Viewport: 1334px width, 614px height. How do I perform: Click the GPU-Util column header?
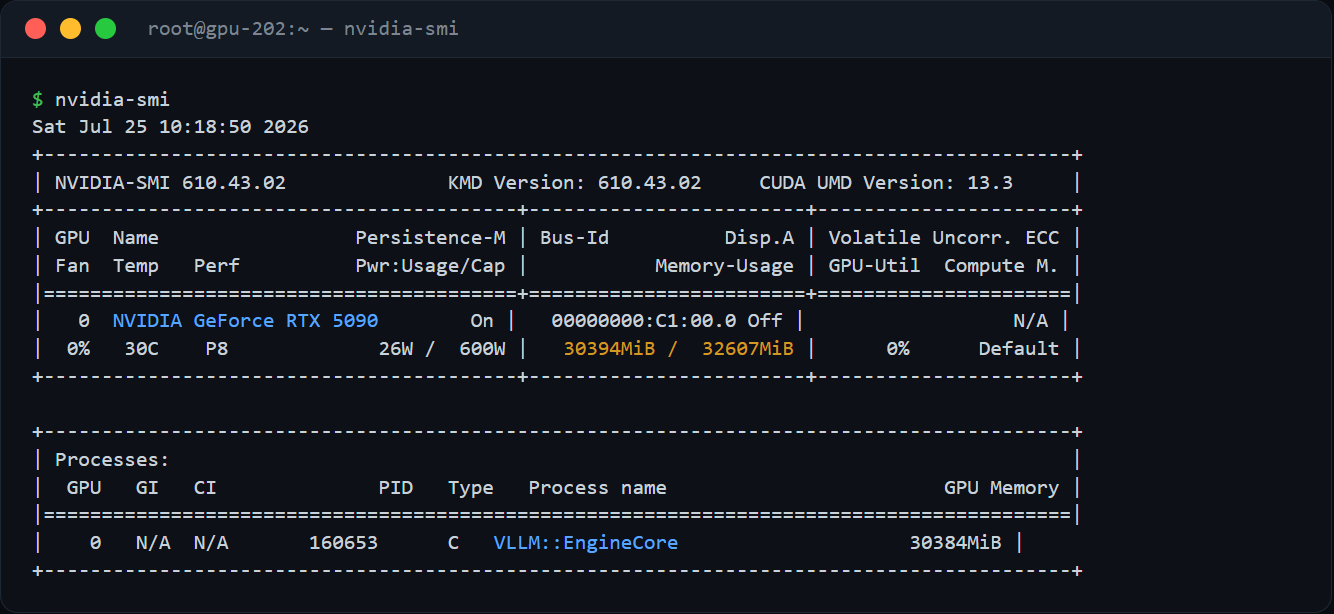pos(874,266)
